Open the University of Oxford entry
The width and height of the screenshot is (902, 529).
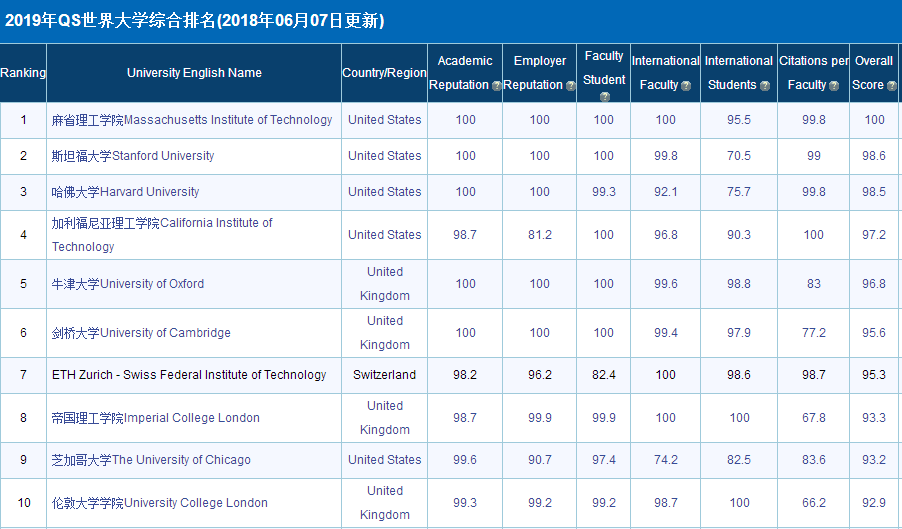click(128, 284)
